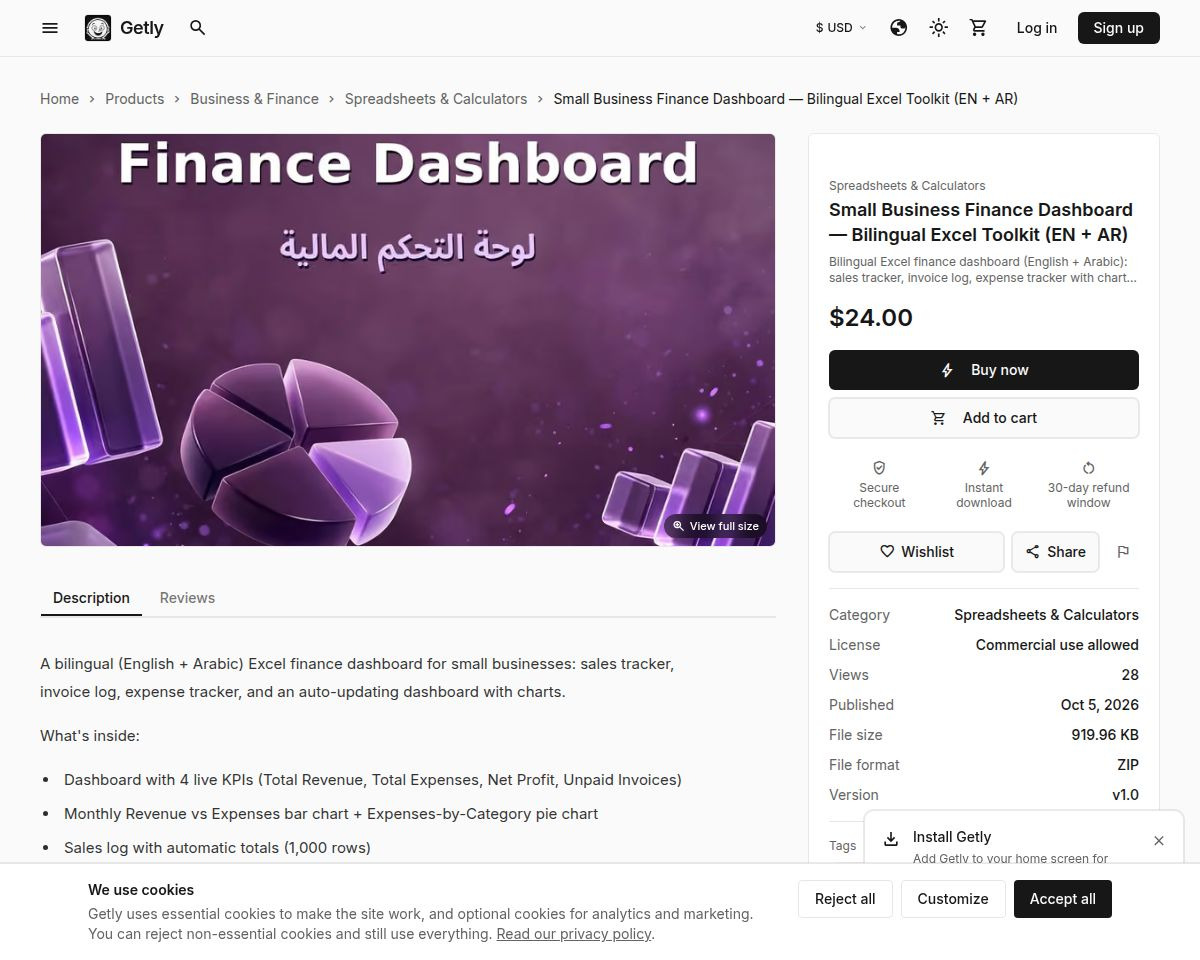Go to Home breadcrumb
The height and width of the screenshot is (960, 1200).
coord(59,99)
